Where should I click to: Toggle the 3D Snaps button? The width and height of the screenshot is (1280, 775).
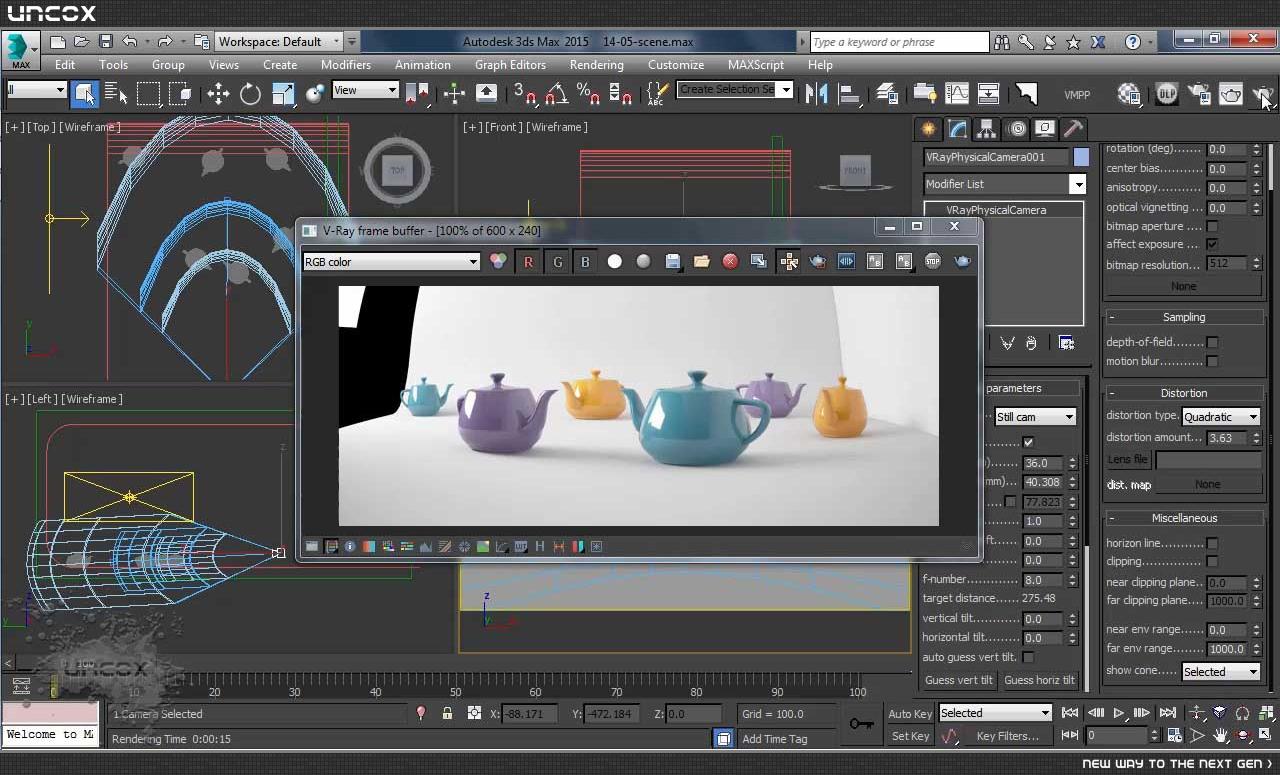tap(524, 94)
